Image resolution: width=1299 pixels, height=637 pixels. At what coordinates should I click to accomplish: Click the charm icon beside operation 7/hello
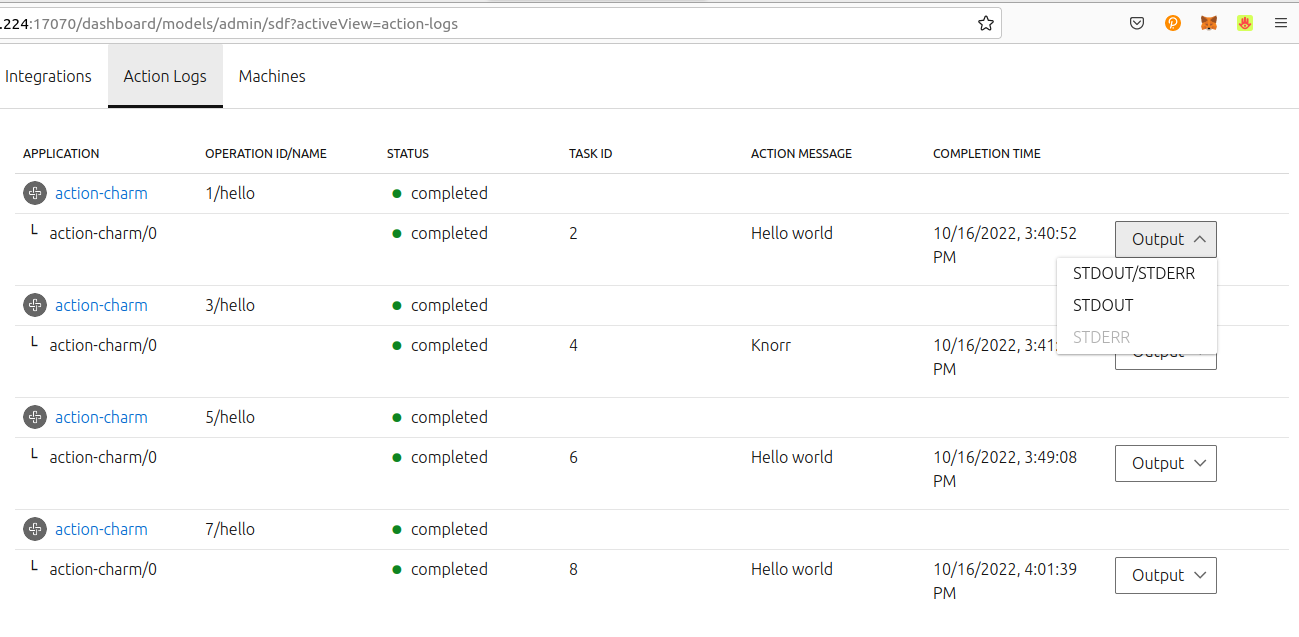34,529
